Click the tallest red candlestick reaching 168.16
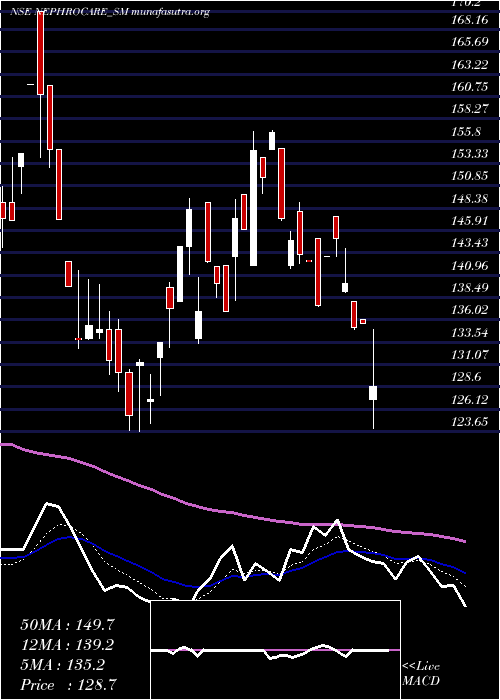This screenshot has height=700, width=500. [41, 53]
